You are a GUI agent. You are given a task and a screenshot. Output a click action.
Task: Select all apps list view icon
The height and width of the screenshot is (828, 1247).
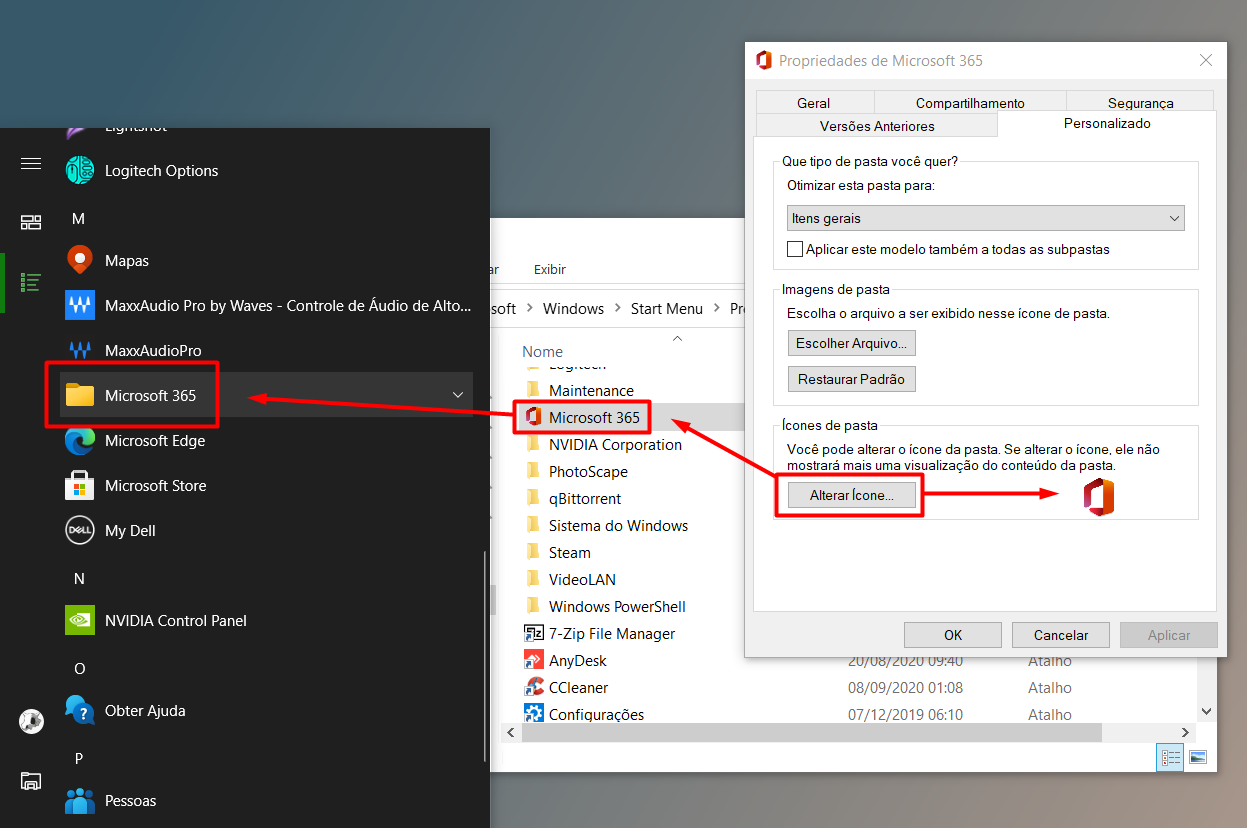(31, 282)
